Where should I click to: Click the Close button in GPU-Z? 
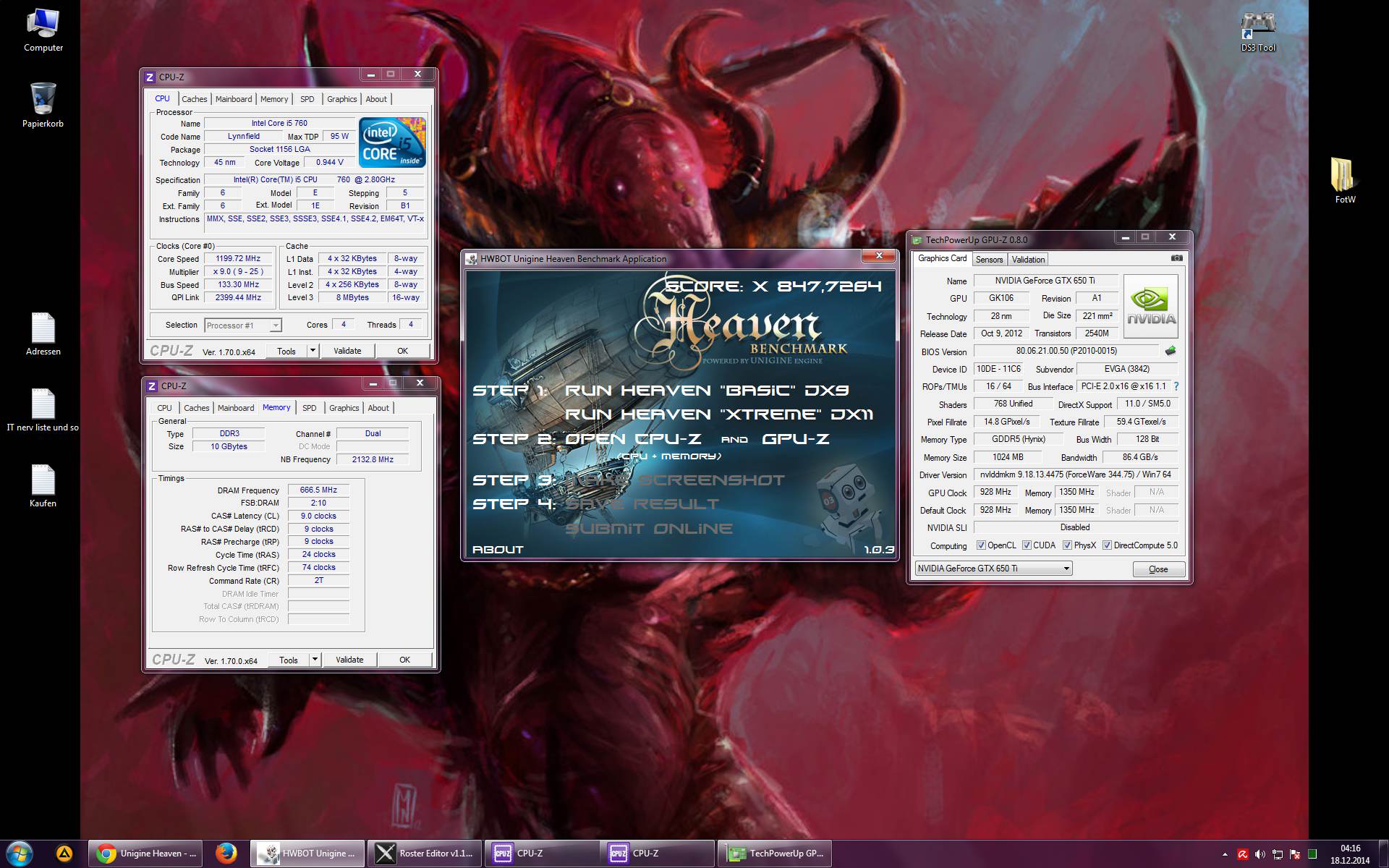(1158, 569)
